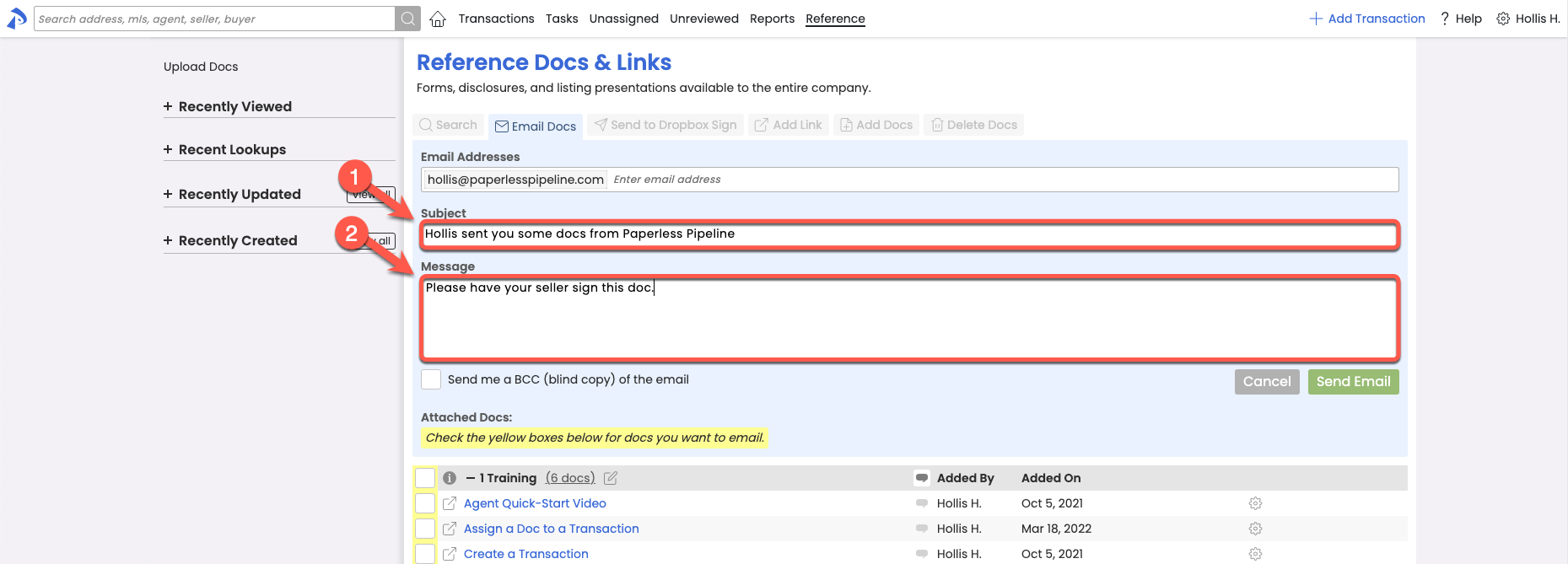Select the Email Docs tab
The image size is (1568, 564).
(x=536, y=126)
